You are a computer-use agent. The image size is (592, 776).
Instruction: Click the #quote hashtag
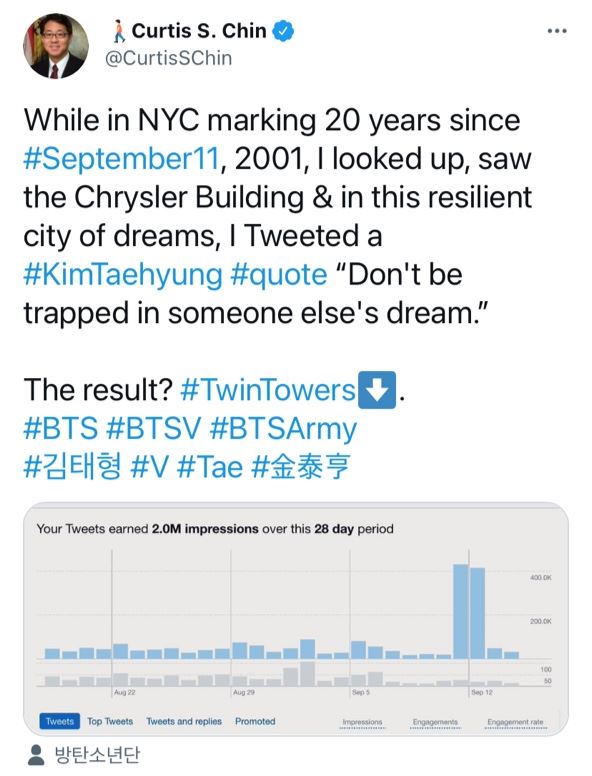pos(279,275)
